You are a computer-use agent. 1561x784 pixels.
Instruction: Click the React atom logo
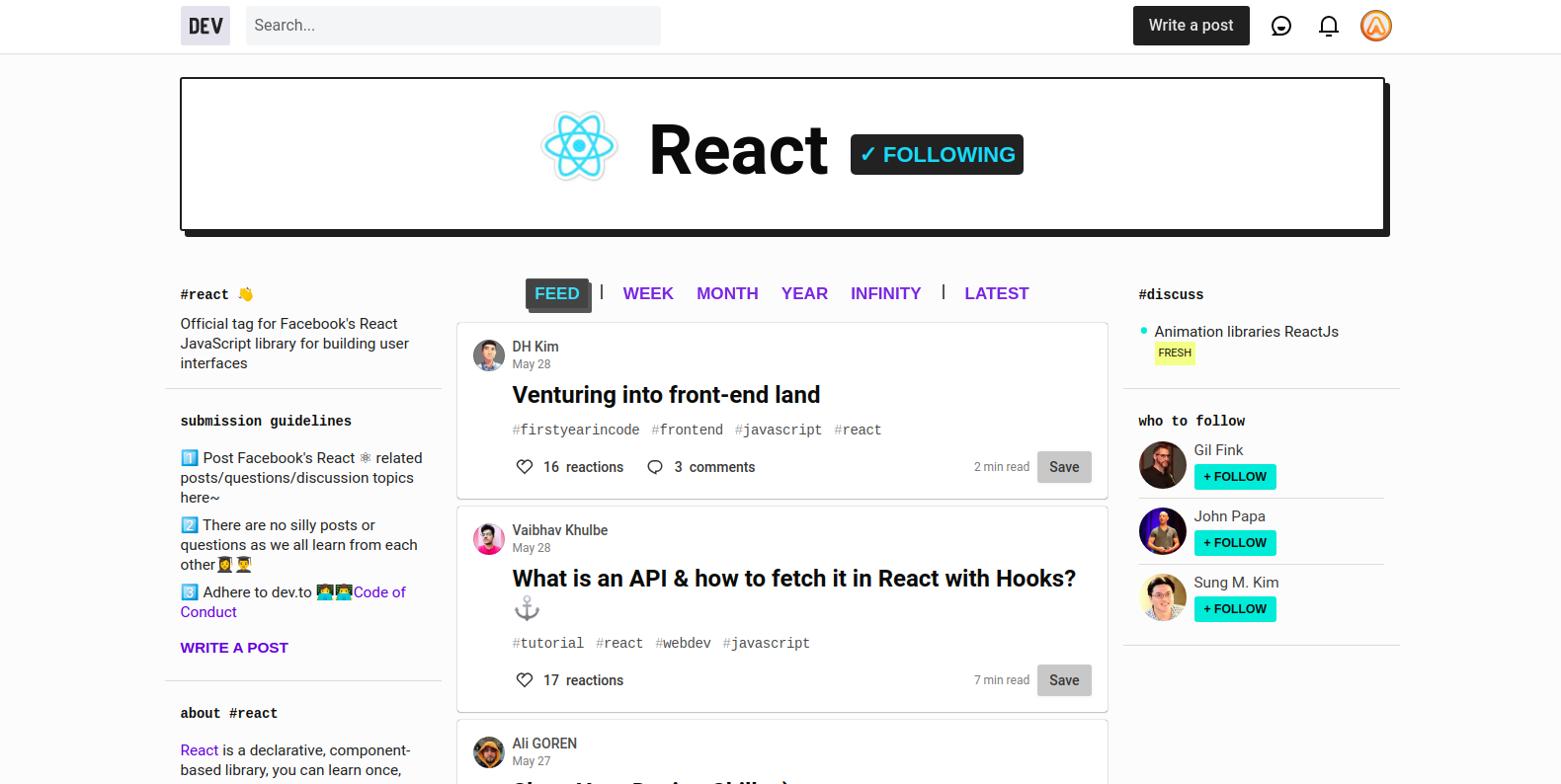pos(579,147)
